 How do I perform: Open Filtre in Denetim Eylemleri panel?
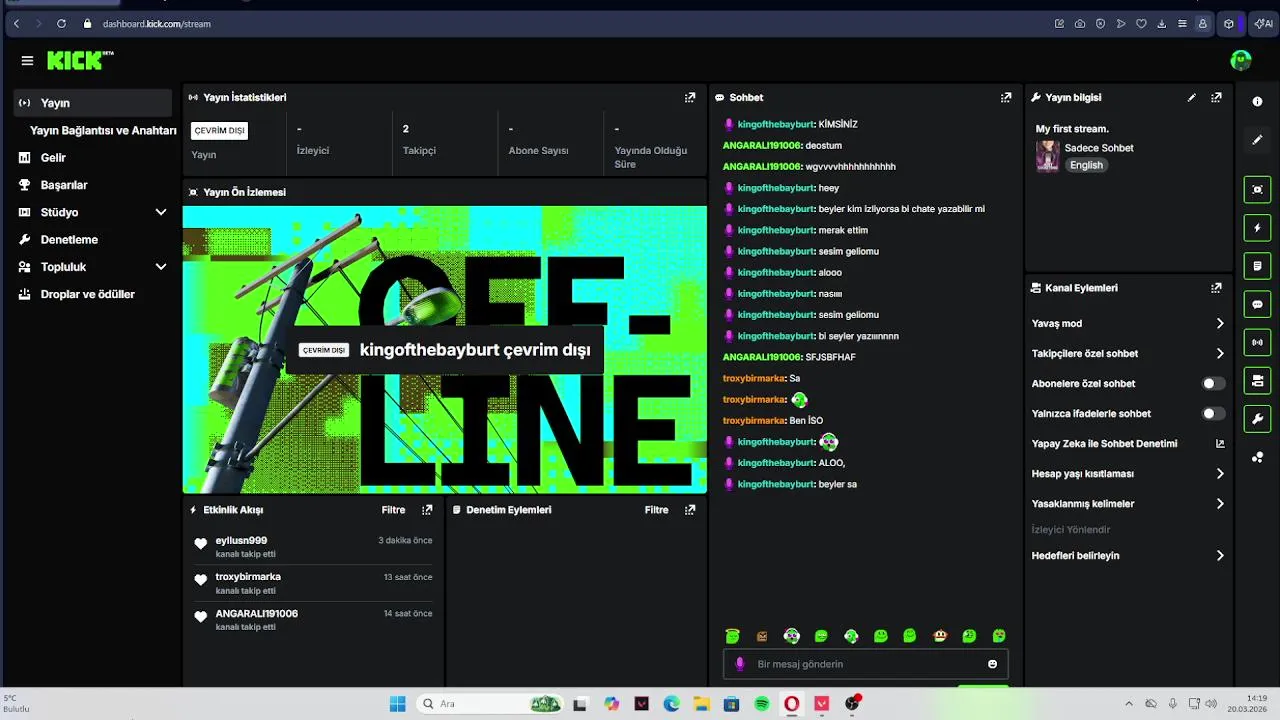[x=656, y=510]
